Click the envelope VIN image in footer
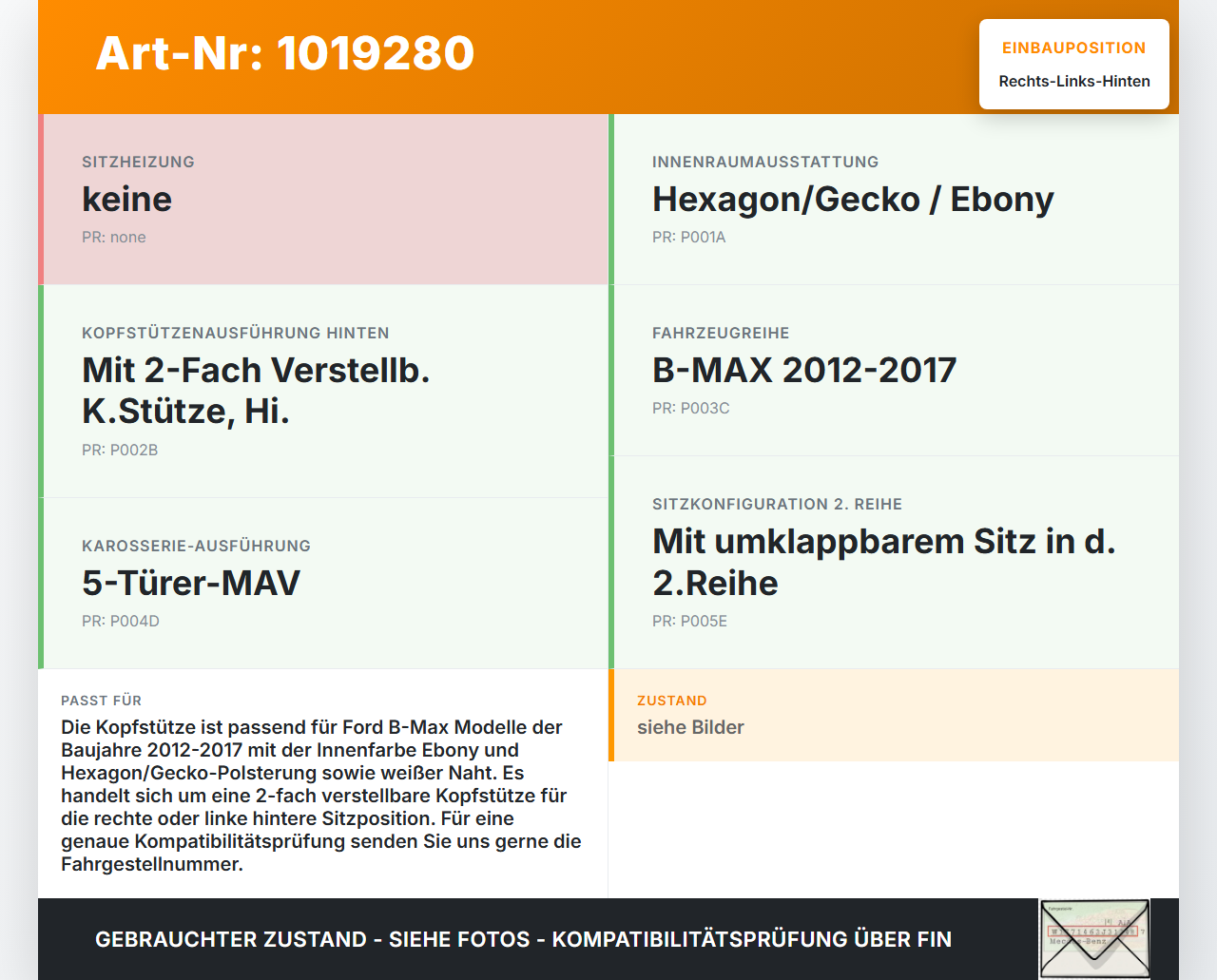 1094,938
